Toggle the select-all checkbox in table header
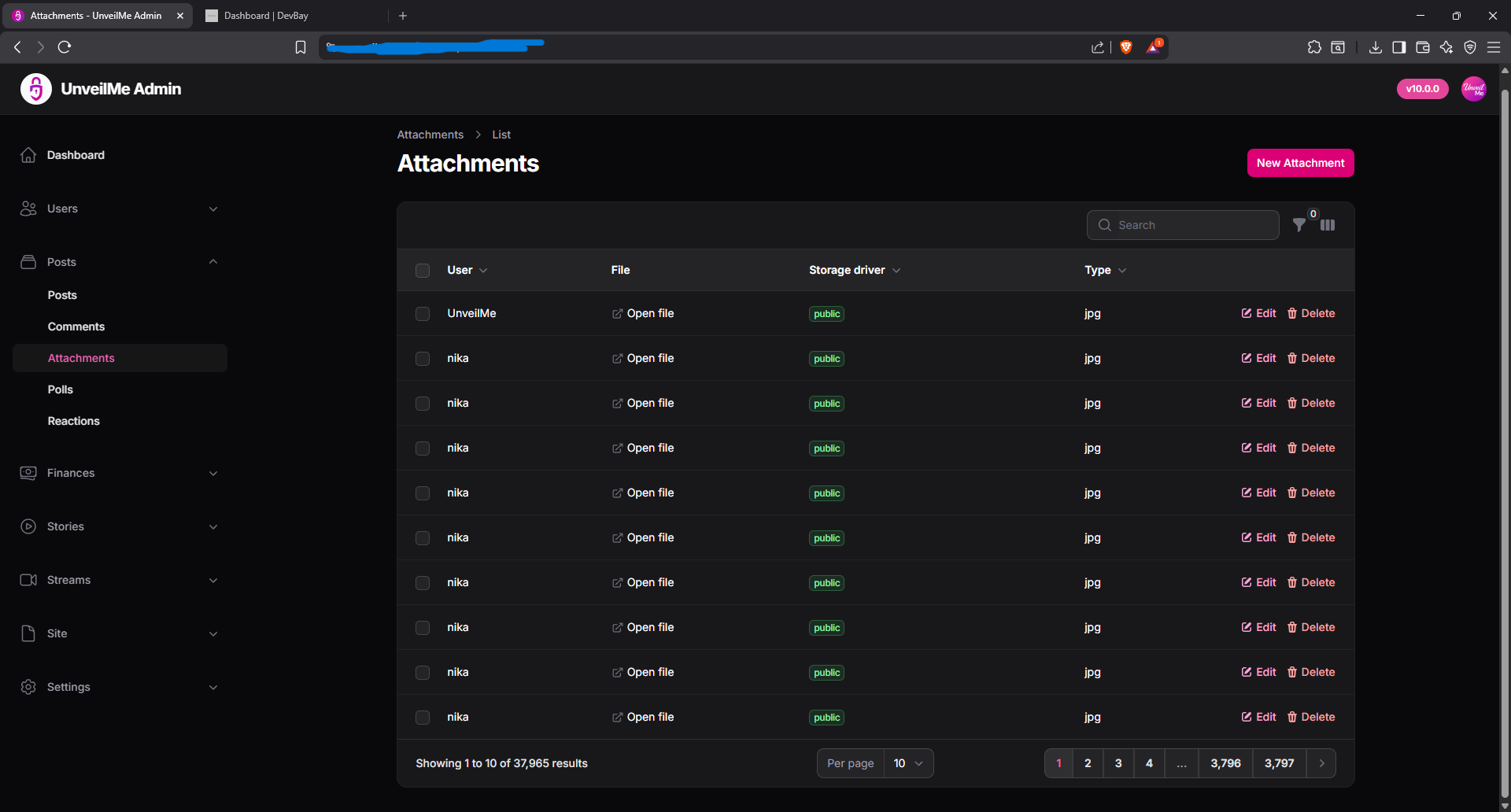The width and height of the screenshot is (1511, 812). (423, 270)
